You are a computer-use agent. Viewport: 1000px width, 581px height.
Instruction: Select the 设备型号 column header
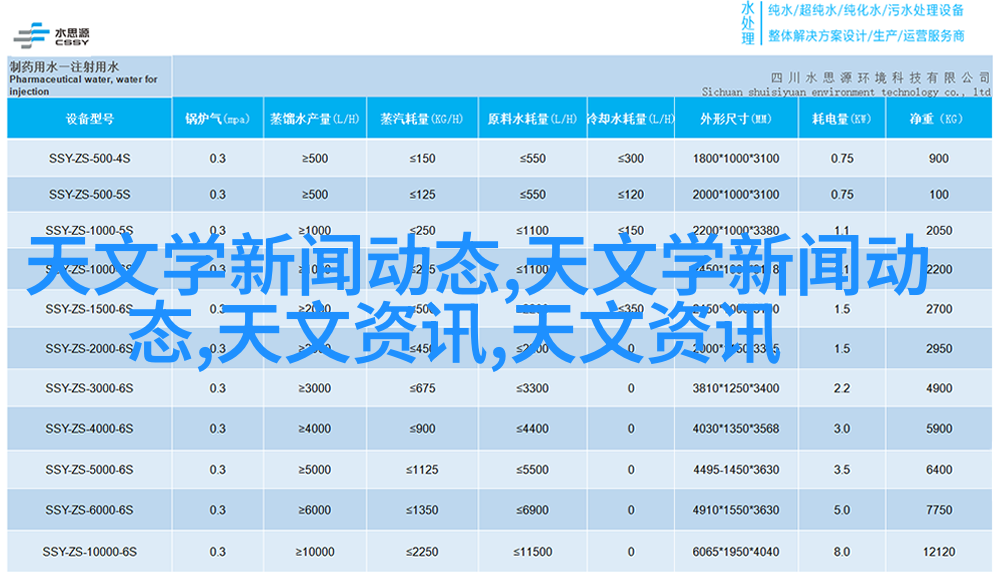coord(89,119)
